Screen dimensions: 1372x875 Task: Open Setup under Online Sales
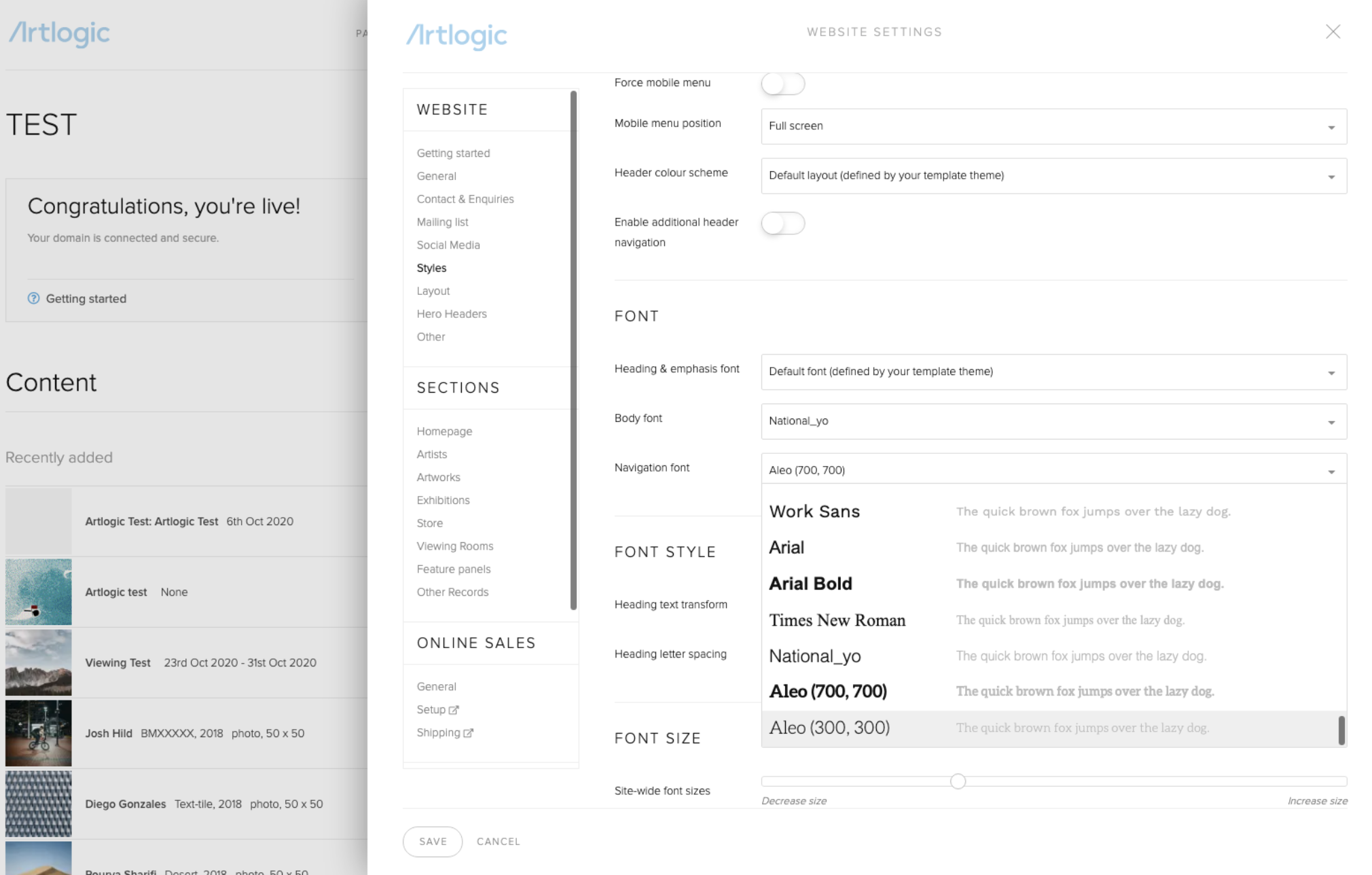click(431, 710)
